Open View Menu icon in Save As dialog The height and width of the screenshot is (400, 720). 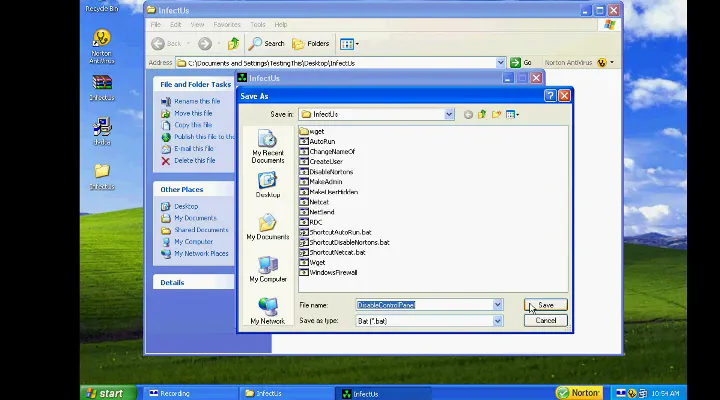pyautogui.click(x=512, y=114)
